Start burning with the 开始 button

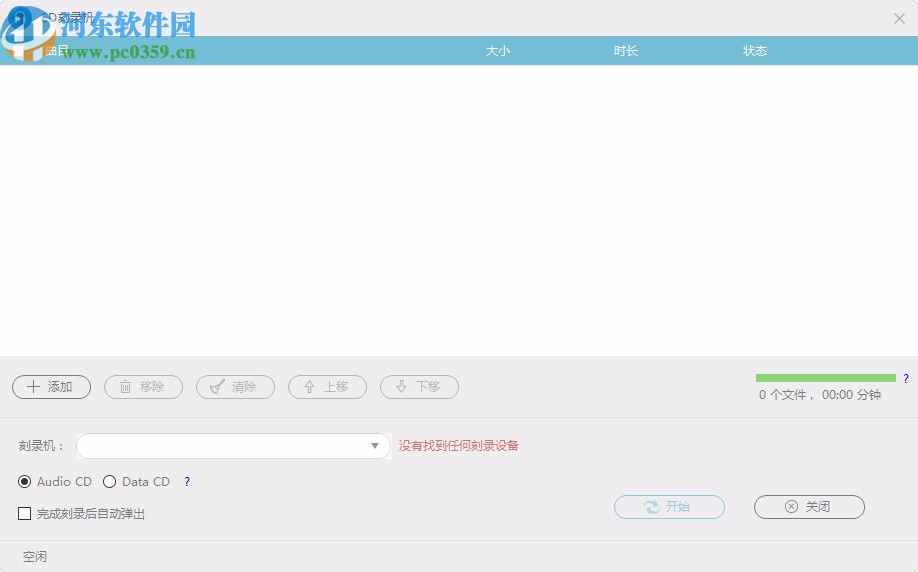(x=669, y=507)
